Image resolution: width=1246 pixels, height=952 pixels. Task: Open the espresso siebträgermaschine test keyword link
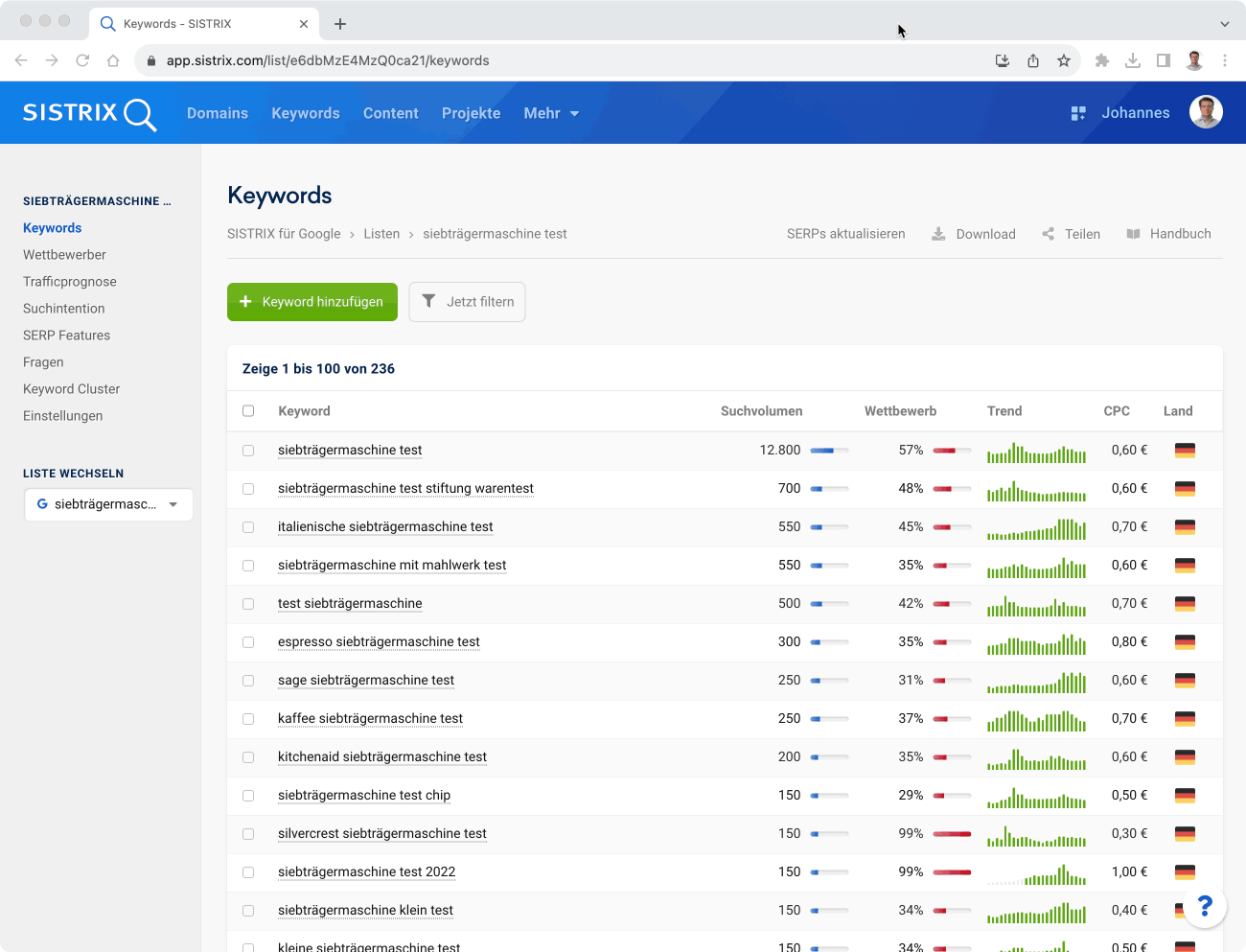coord(379,642)
